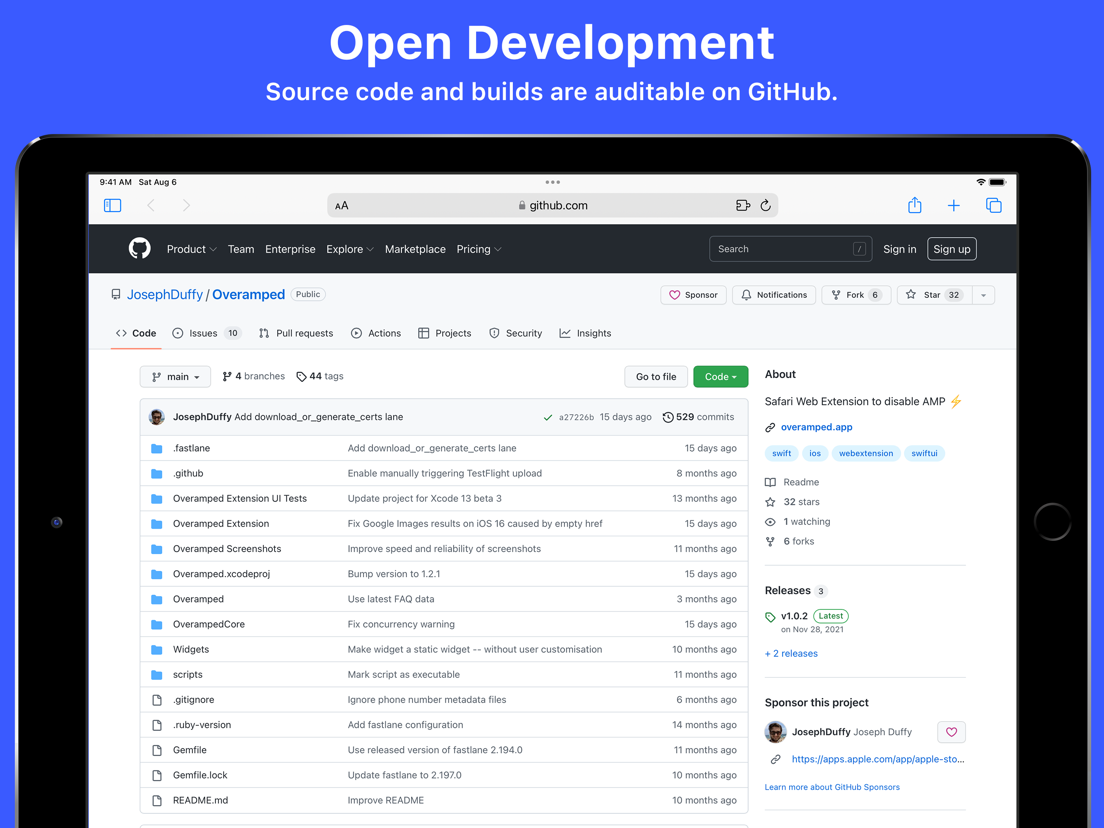Viewport: 1104px width, 828px height.
Task: Open the green Code dropdown
Action: coord(720,377)
